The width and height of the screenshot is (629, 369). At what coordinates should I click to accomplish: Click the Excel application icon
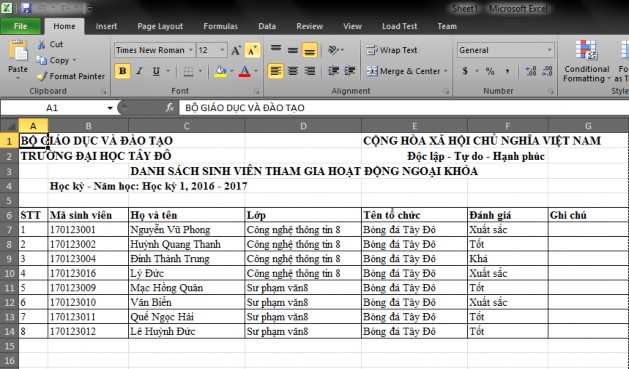[7, 8]
